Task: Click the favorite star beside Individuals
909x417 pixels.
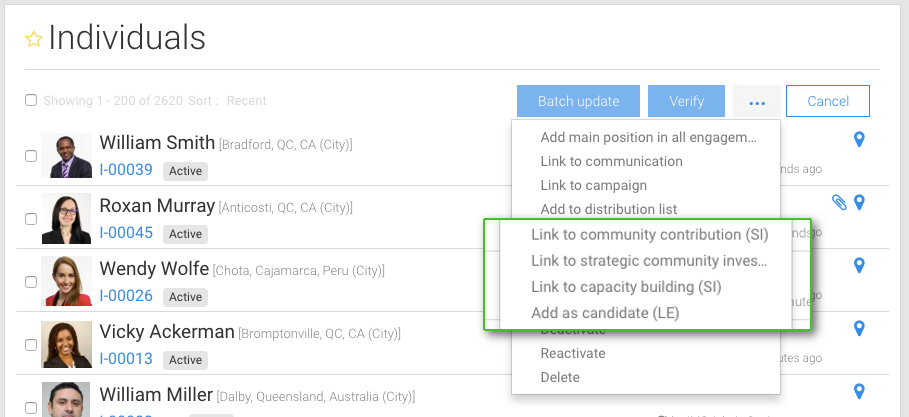Action: (x=34, y=39)
